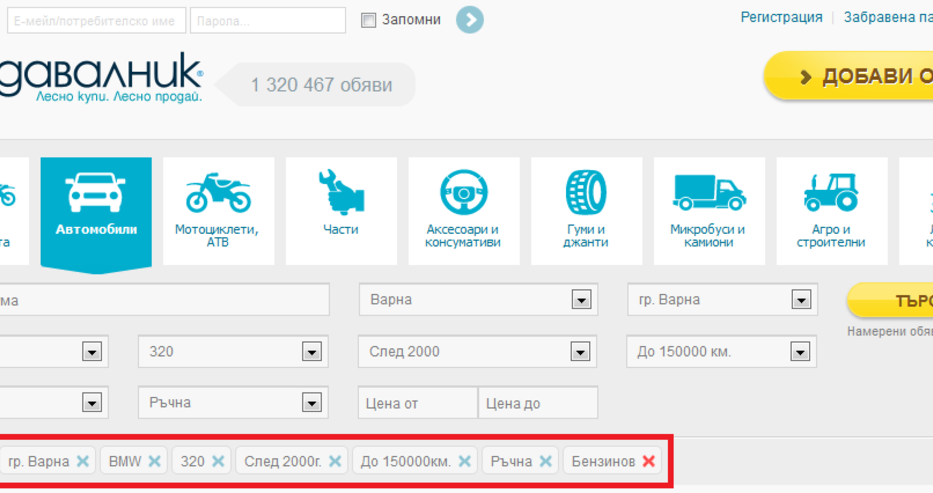Open the 320 model dropdown
933x493 pixels.
[312, 352]
